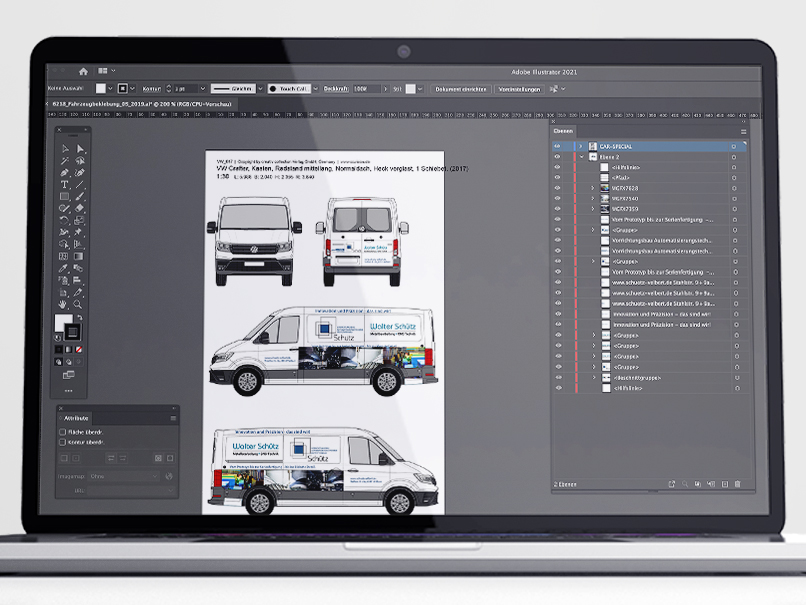
Task: Select the Rotate tool
Action: coord(65,221)
